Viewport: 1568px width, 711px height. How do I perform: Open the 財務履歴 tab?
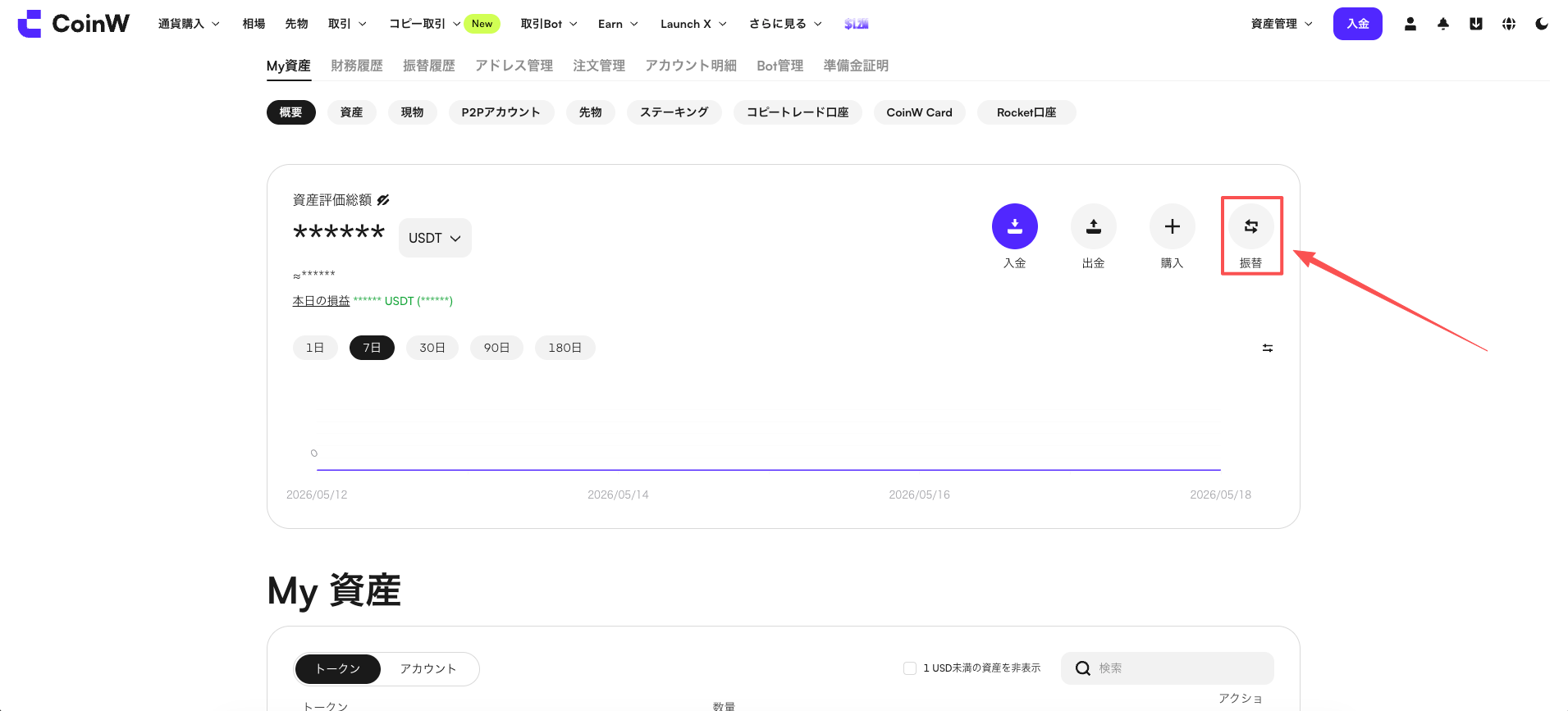(x=357, y=66)
